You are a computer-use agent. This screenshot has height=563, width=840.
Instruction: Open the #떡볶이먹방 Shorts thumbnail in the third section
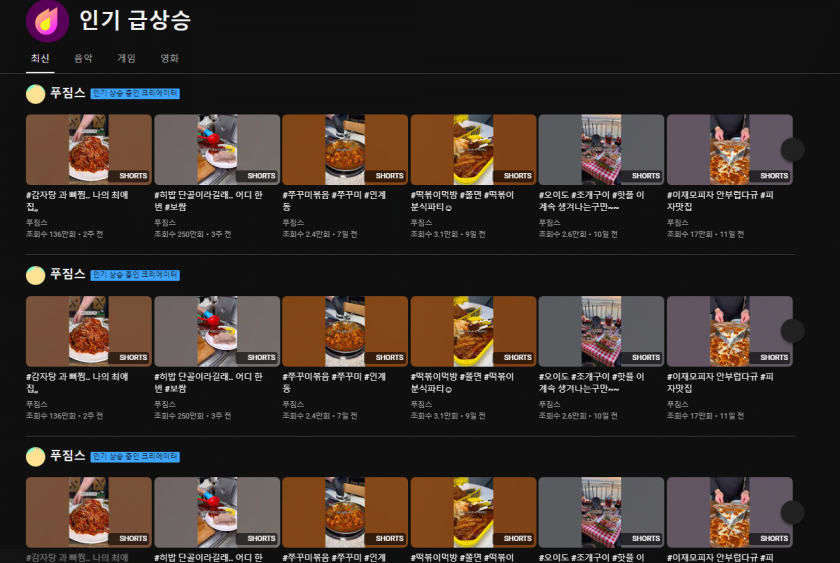(x=473, y=513)
